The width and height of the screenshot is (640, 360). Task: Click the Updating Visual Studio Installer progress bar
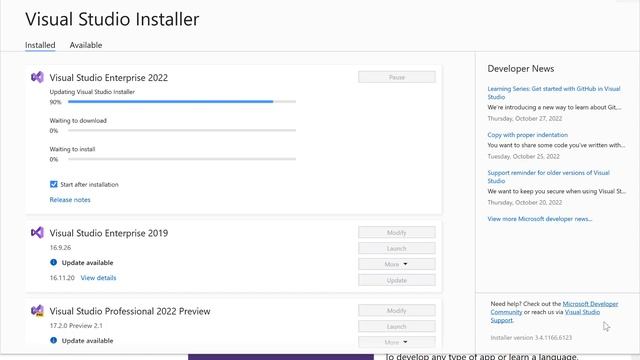(182, 102)
